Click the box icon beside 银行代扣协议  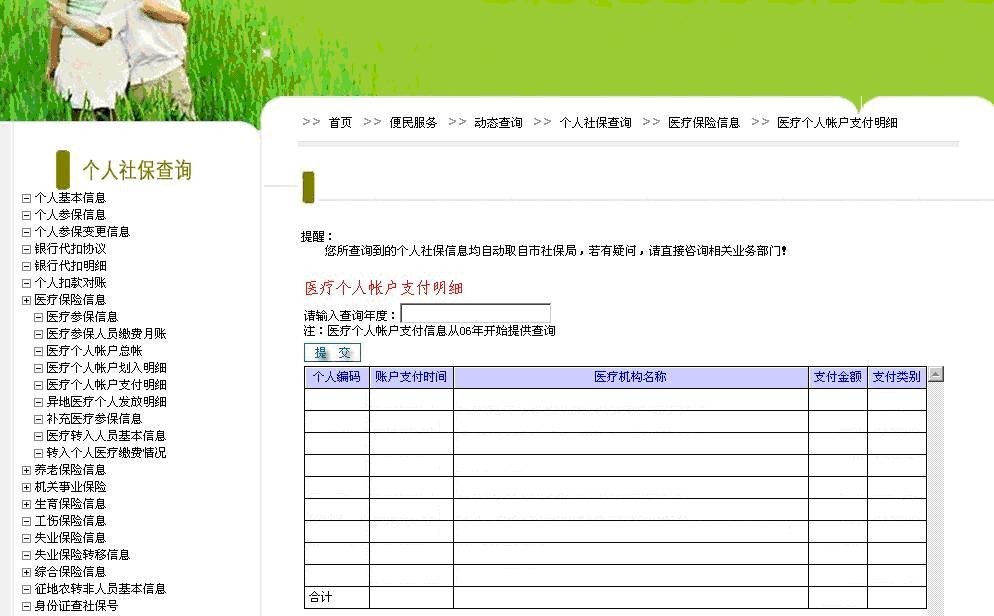[26, 249]
